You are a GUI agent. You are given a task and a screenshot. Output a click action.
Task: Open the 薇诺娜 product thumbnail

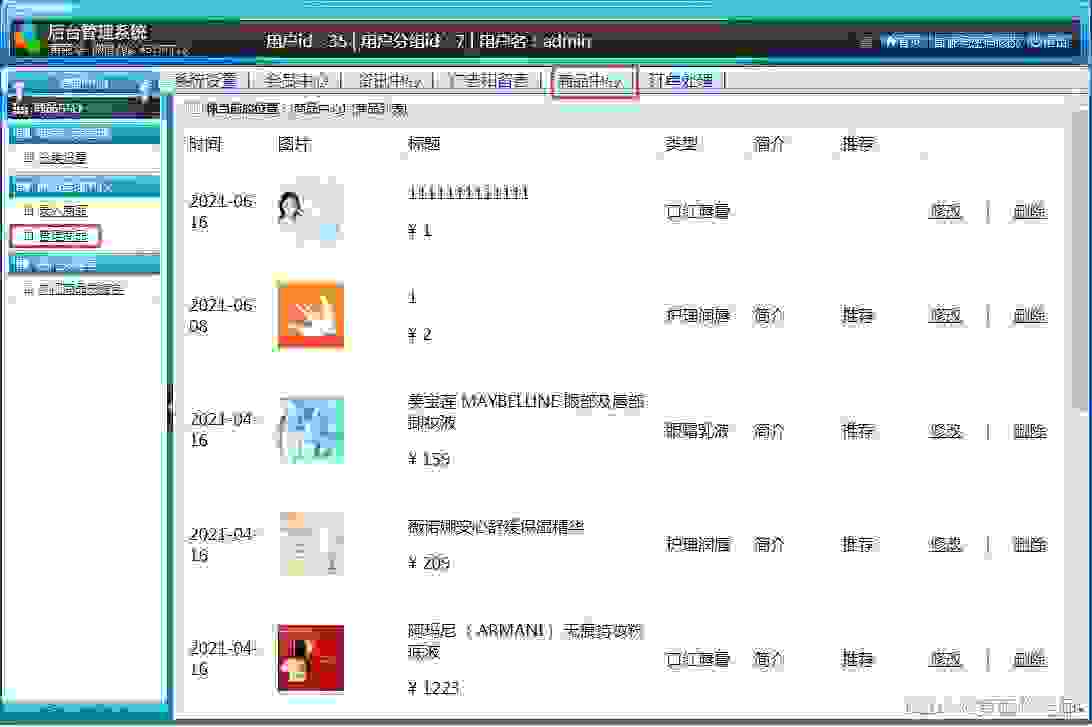(x=311, y=544)
